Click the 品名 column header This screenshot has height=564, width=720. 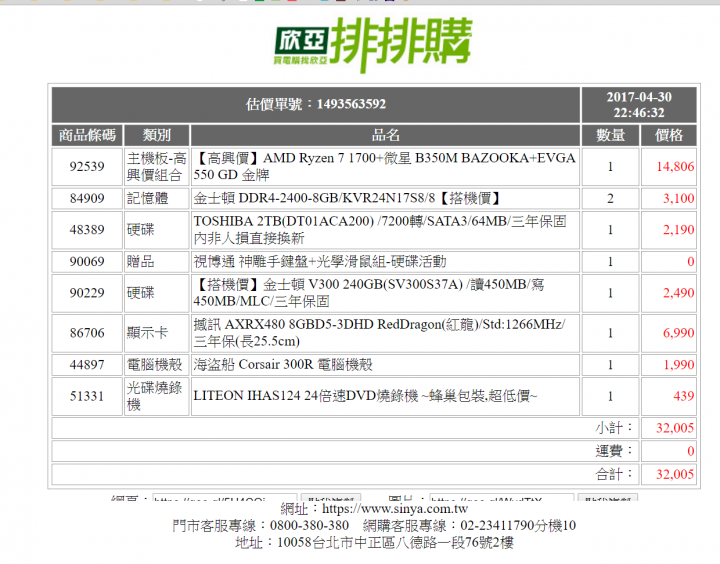[x=385, y=135]
